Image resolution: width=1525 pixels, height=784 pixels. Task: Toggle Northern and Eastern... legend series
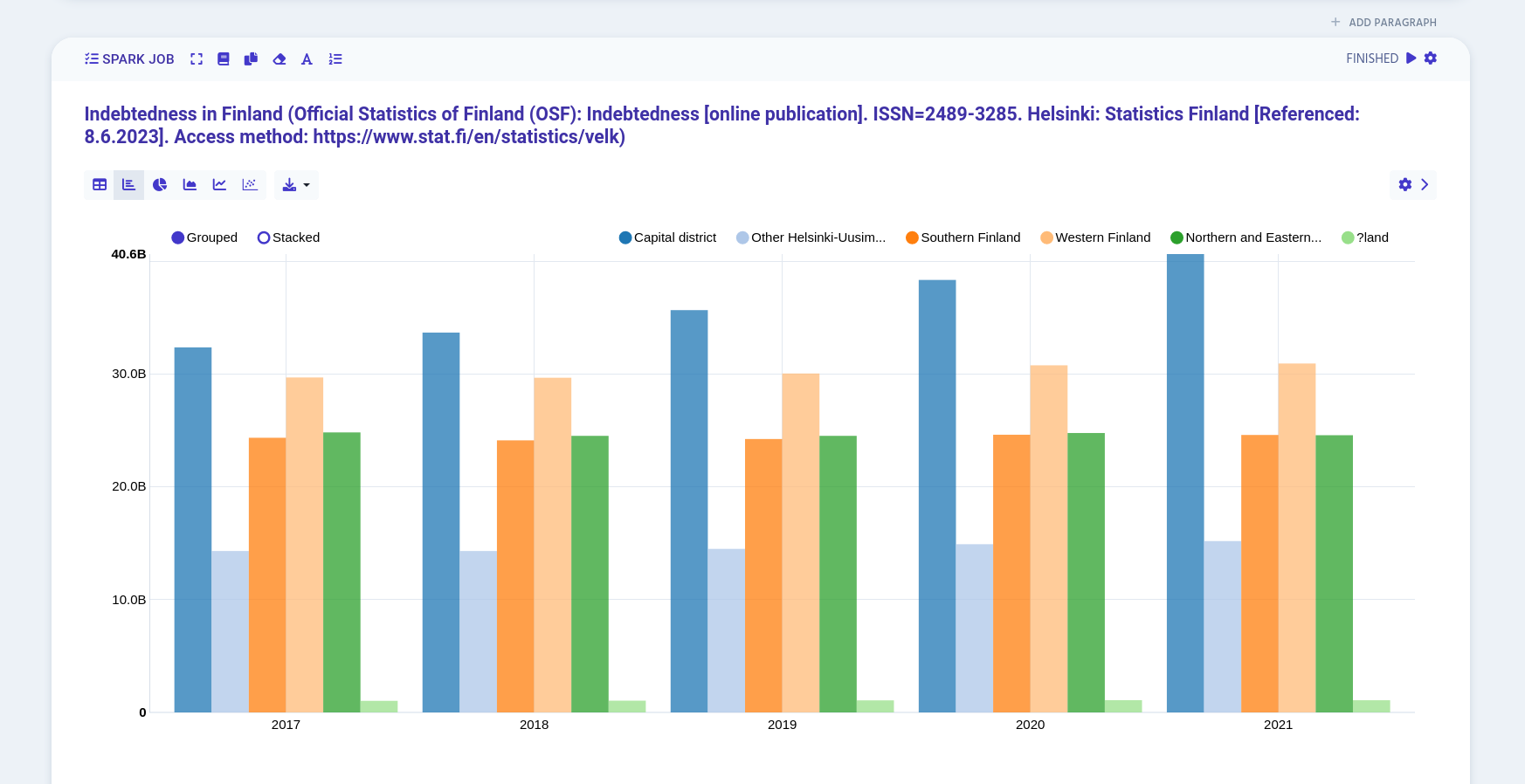tap(1246, 237)
